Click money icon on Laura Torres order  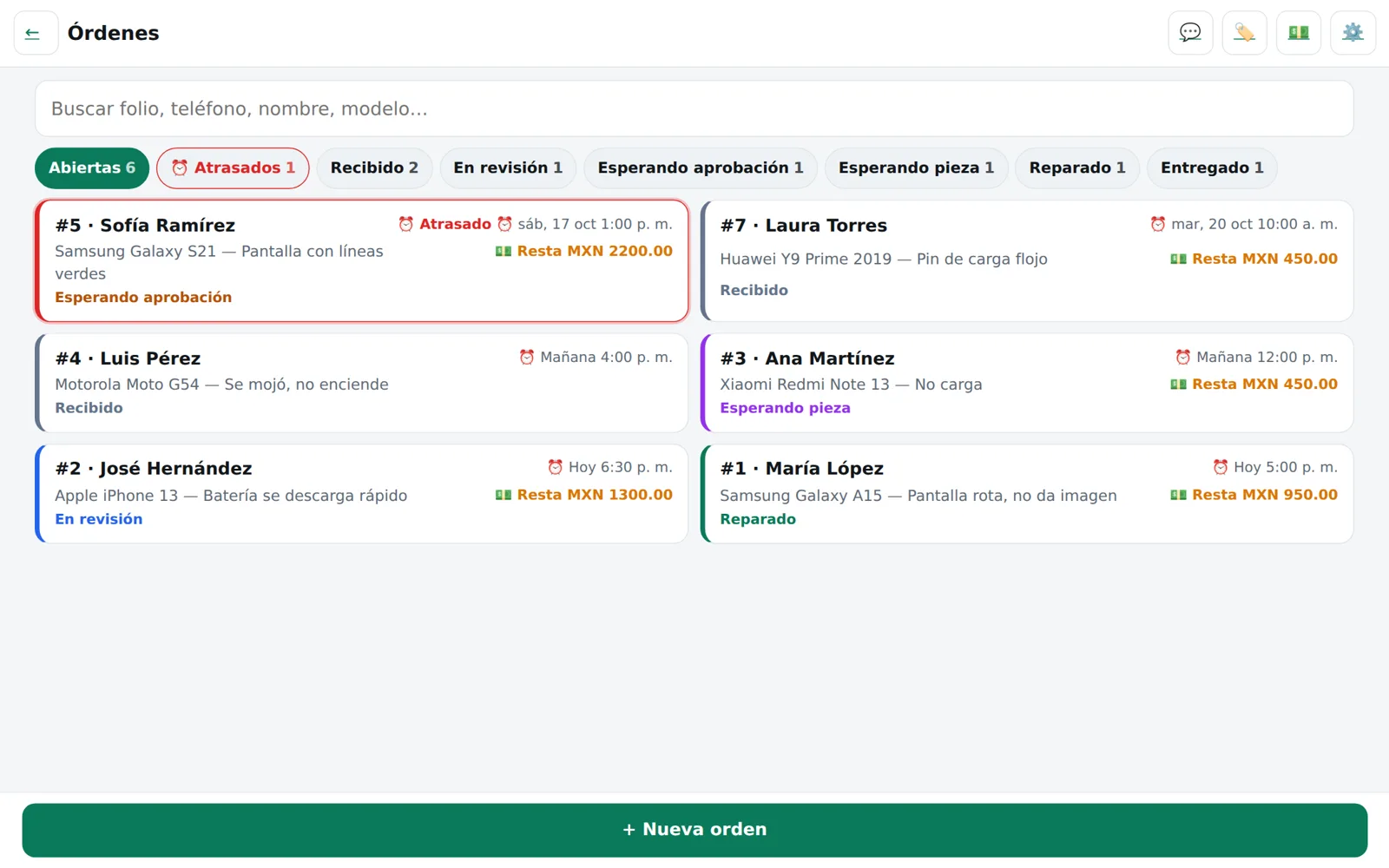tap(1178, 259)
